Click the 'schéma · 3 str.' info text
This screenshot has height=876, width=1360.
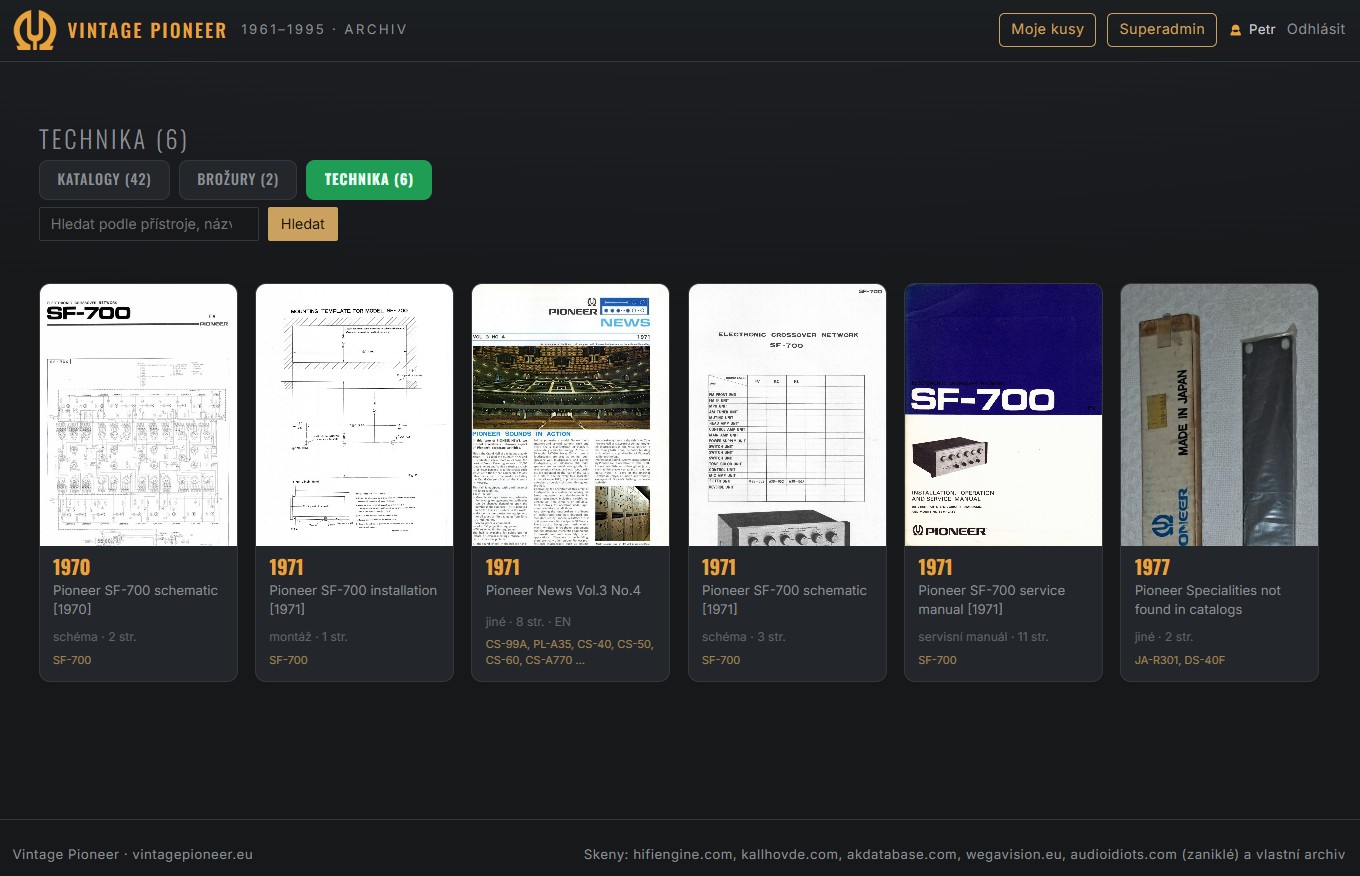743,637
